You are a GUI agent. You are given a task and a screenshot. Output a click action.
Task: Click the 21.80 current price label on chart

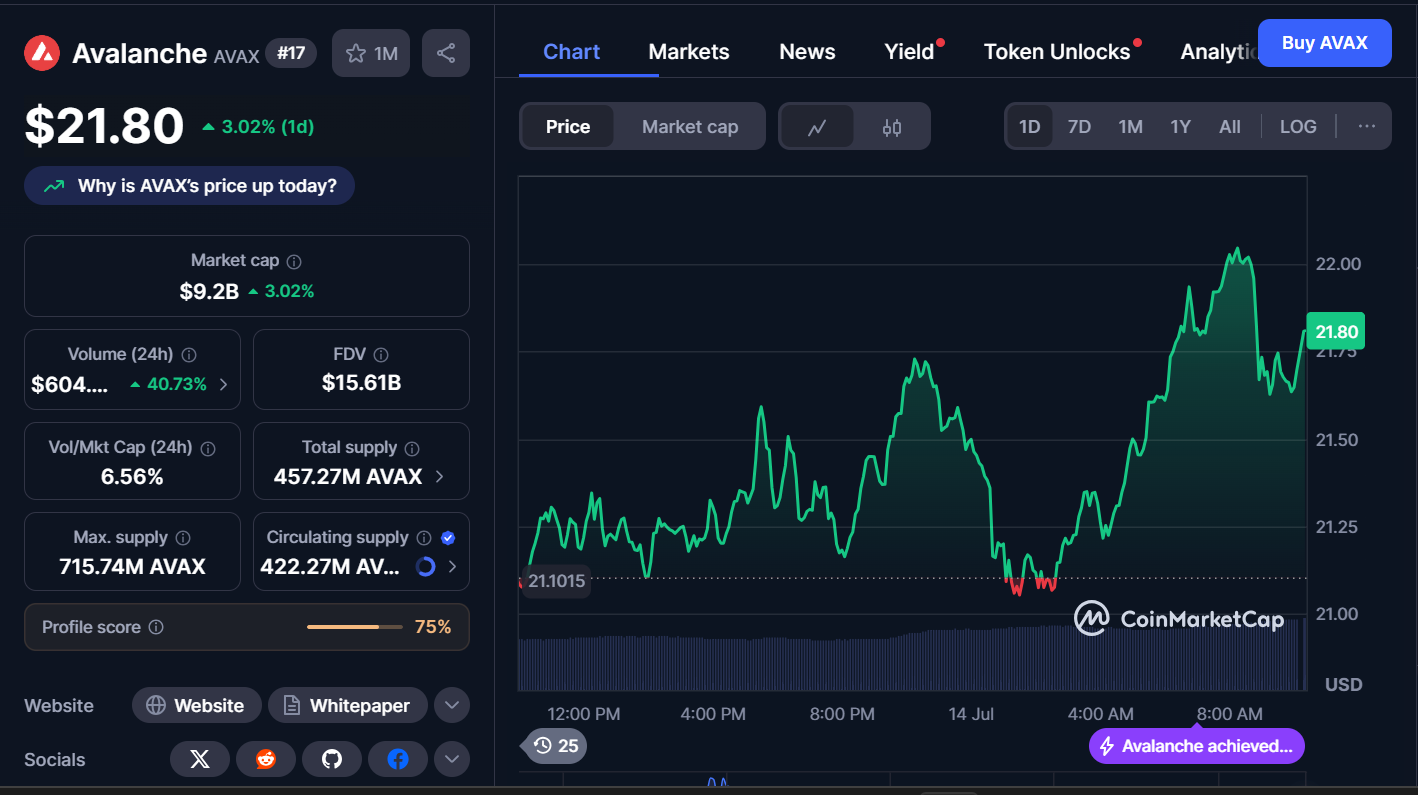(x=1336, y=332)
